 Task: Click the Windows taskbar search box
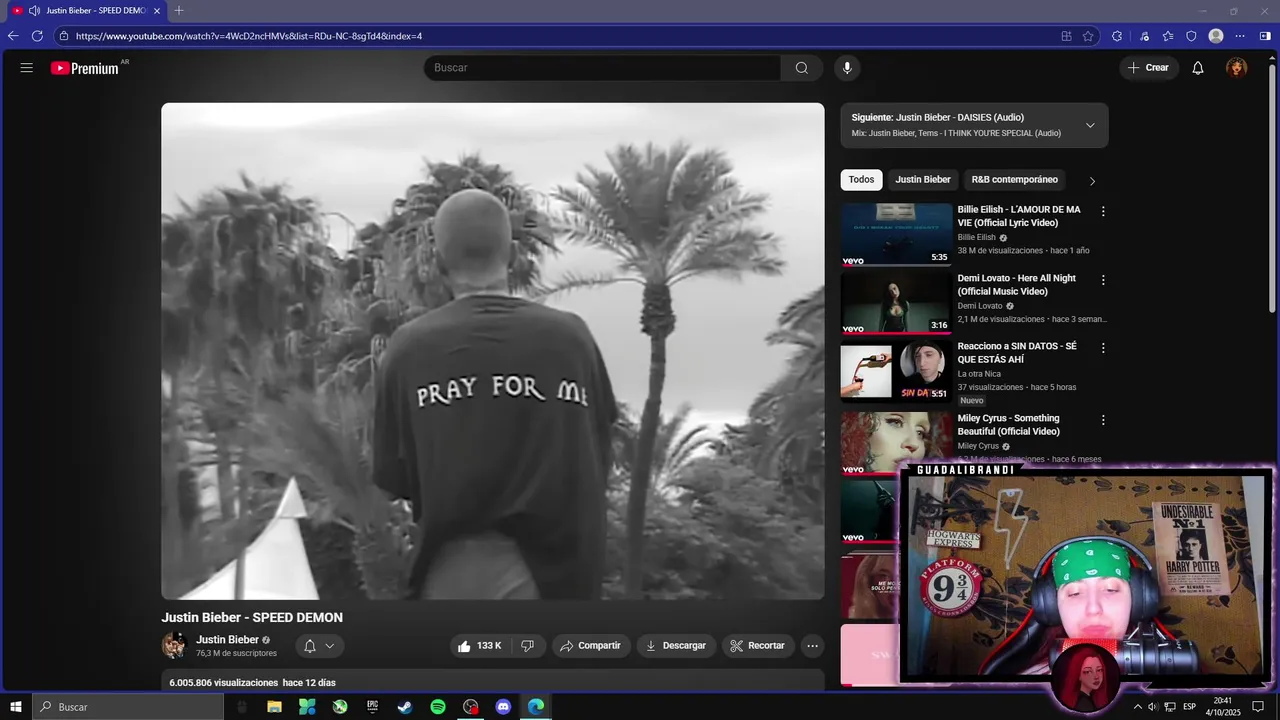(128, 707)
